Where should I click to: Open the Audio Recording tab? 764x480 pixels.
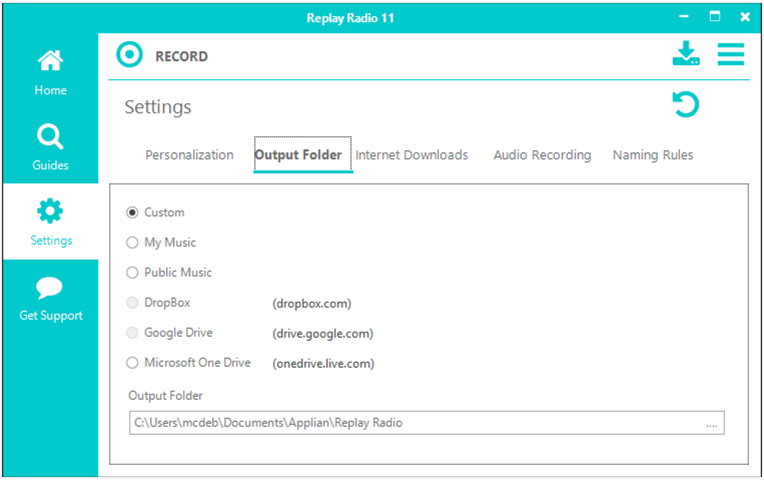point(542,155)
